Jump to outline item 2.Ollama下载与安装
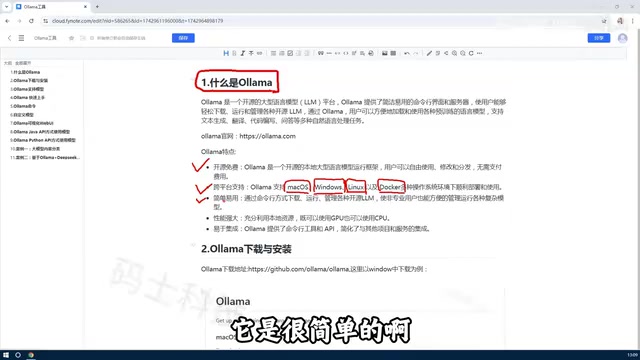The height and width of the screenshot is (360, 640). [x=29, y=80]
